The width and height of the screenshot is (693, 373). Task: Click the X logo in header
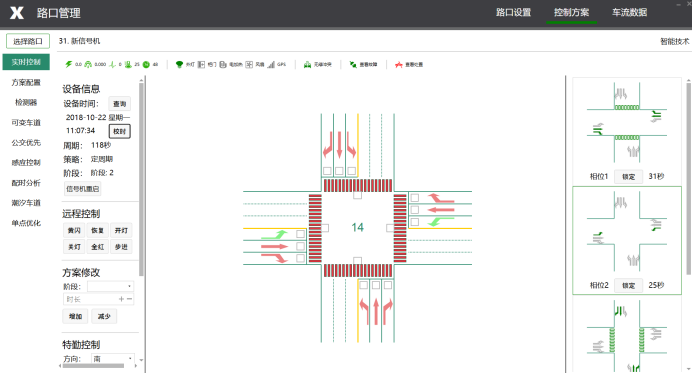click(x=17, y=13)
